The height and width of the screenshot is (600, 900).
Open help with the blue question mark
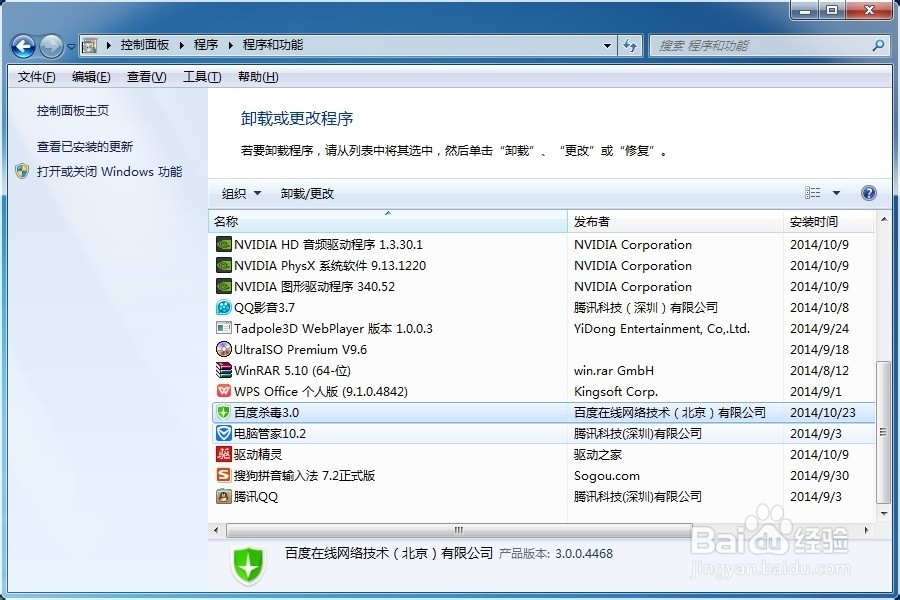(x=868, y=193)
